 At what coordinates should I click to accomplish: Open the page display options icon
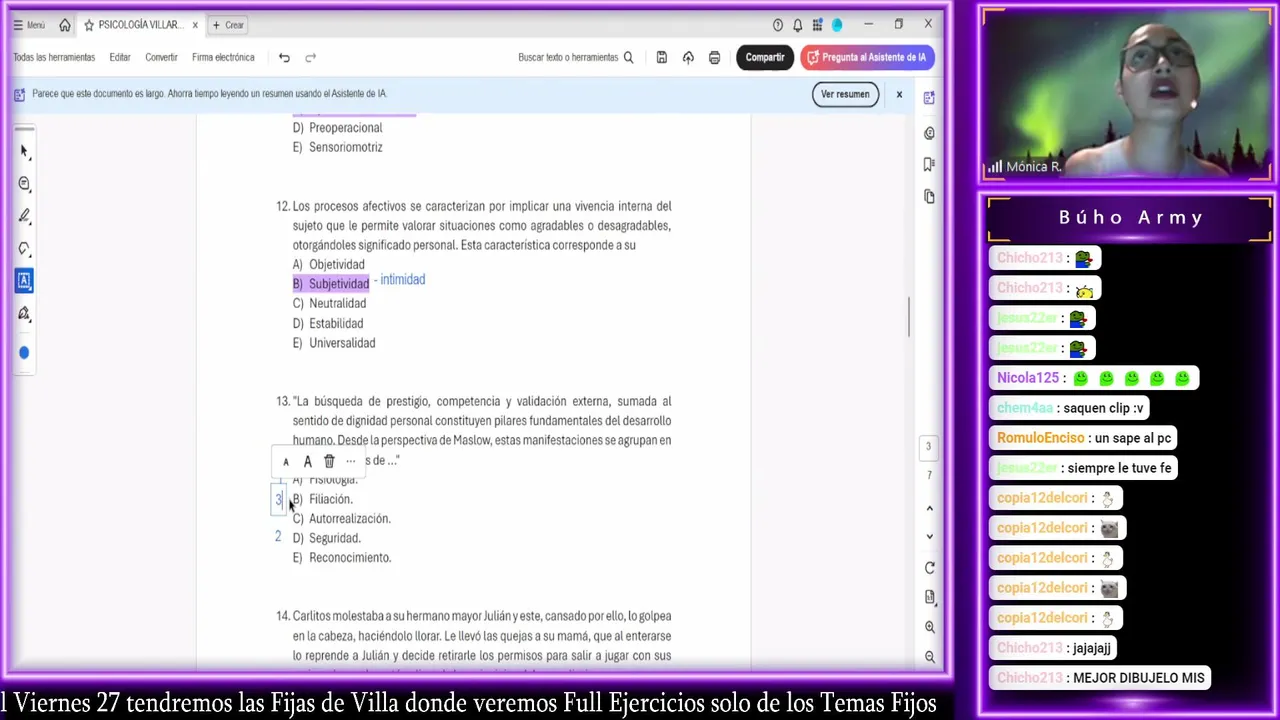[x=929, y=598]
